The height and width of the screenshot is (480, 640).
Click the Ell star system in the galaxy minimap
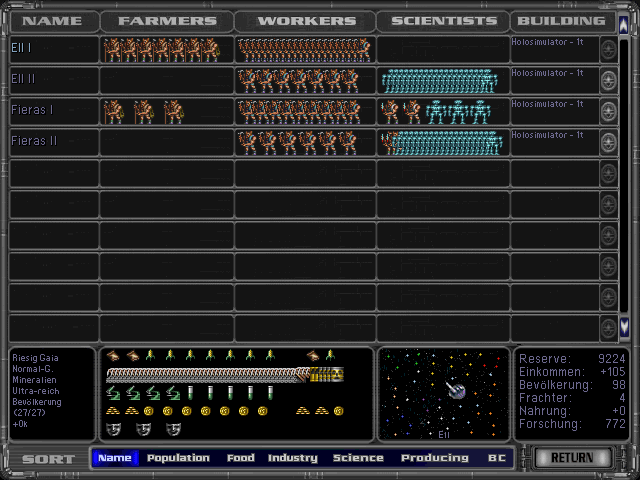(456, 395)
